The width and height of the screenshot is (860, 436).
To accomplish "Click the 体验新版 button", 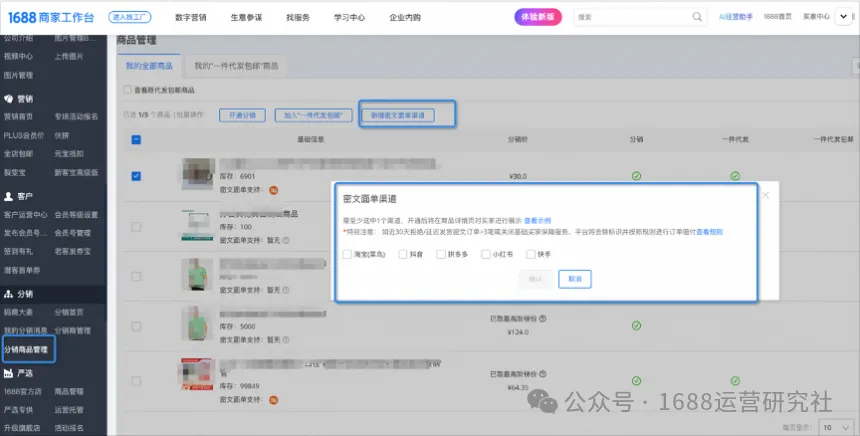I will click(538, 17).
